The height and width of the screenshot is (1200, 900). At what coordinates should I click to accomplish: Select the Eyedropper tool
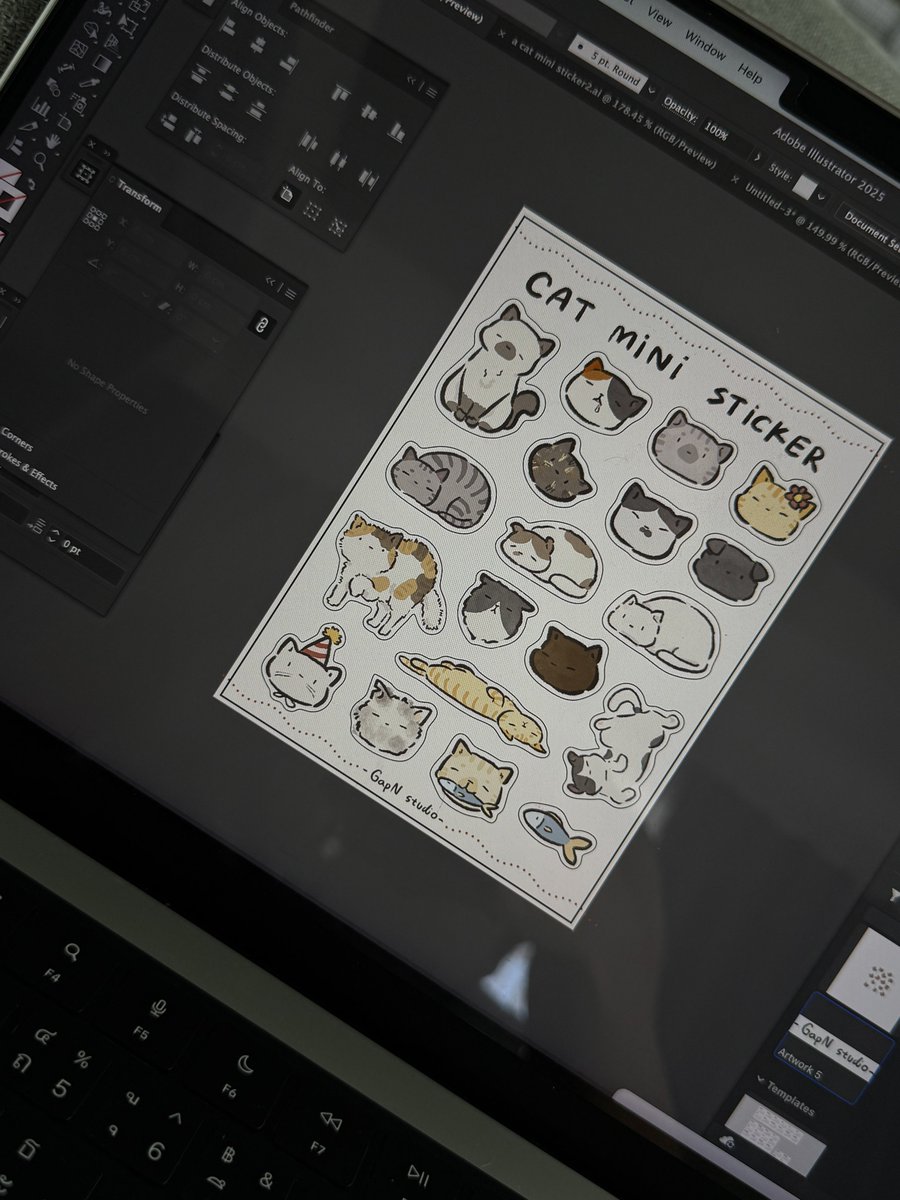(x=89, y=83)
